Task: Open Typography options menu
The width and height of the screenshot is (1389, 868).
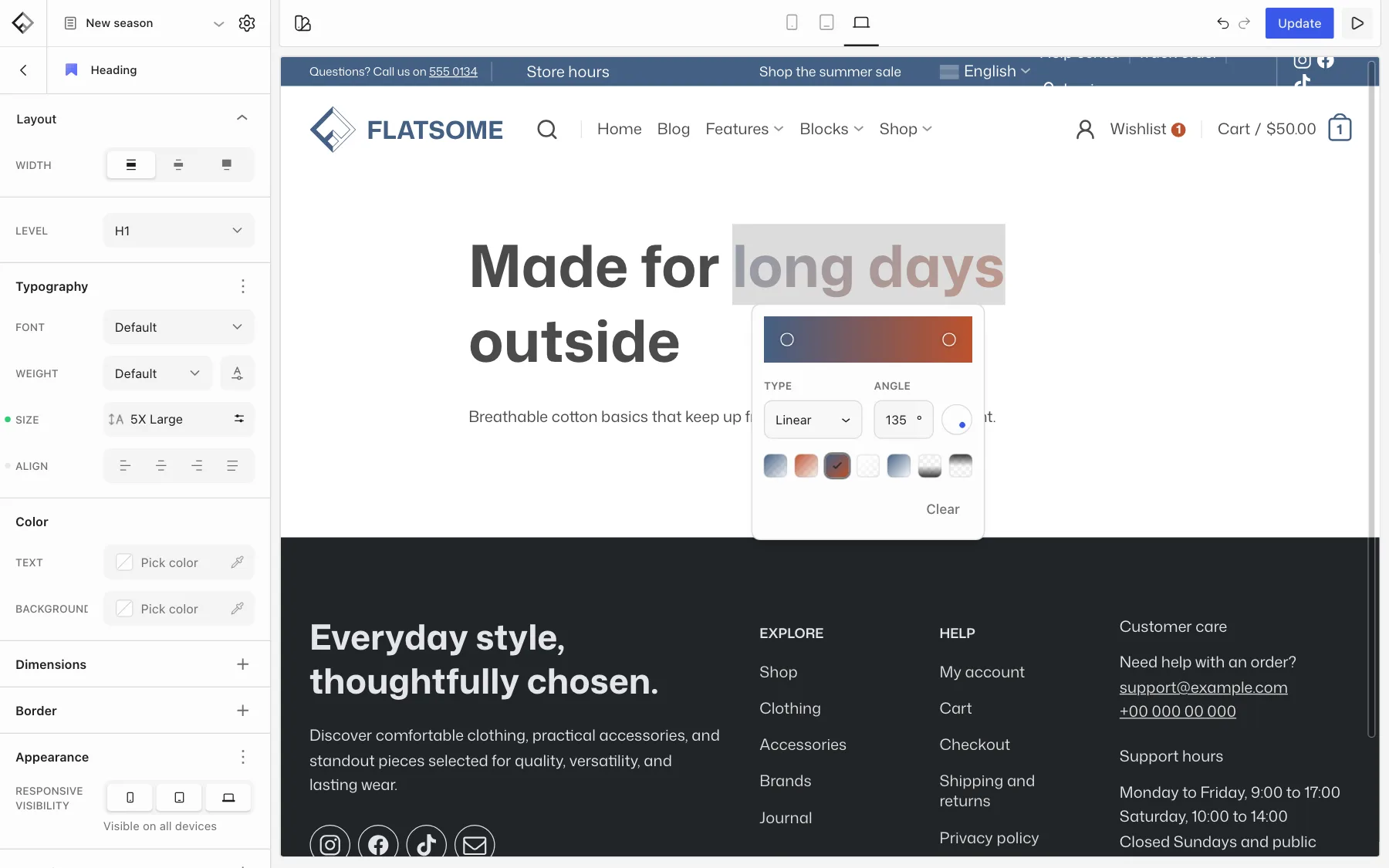Action: click(243, 286)
